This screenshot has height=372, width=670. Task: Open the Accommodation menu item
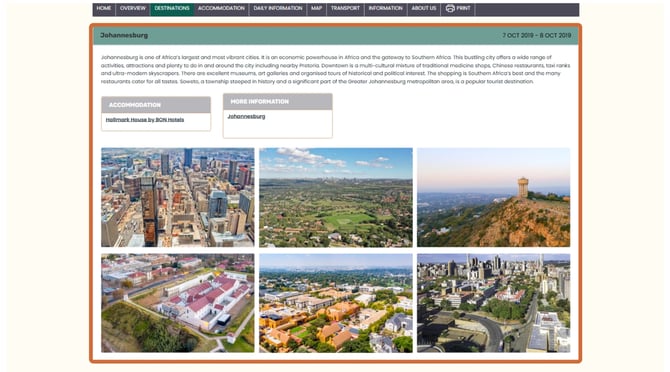click(221, 9)
